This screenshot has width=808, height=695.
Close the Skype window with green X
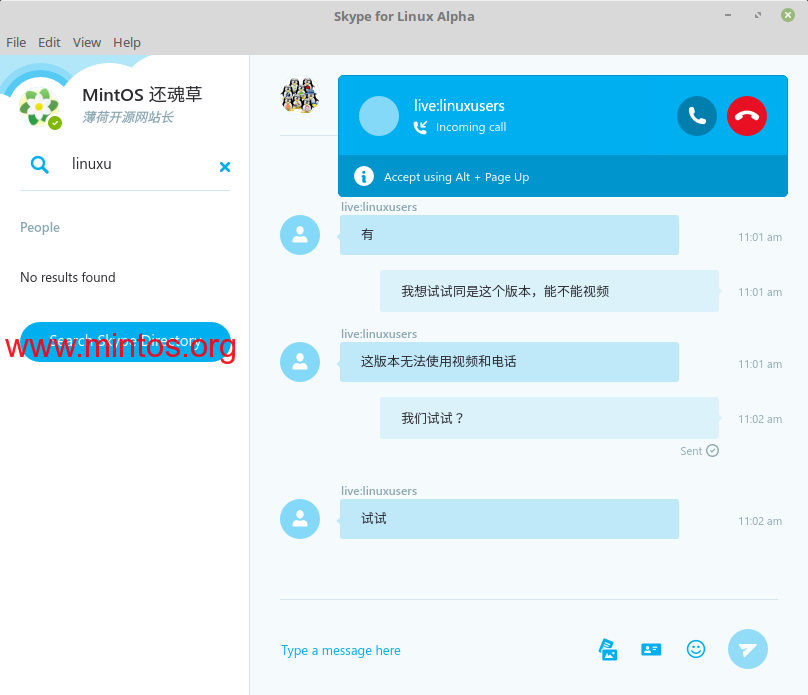tap(787, 15)
